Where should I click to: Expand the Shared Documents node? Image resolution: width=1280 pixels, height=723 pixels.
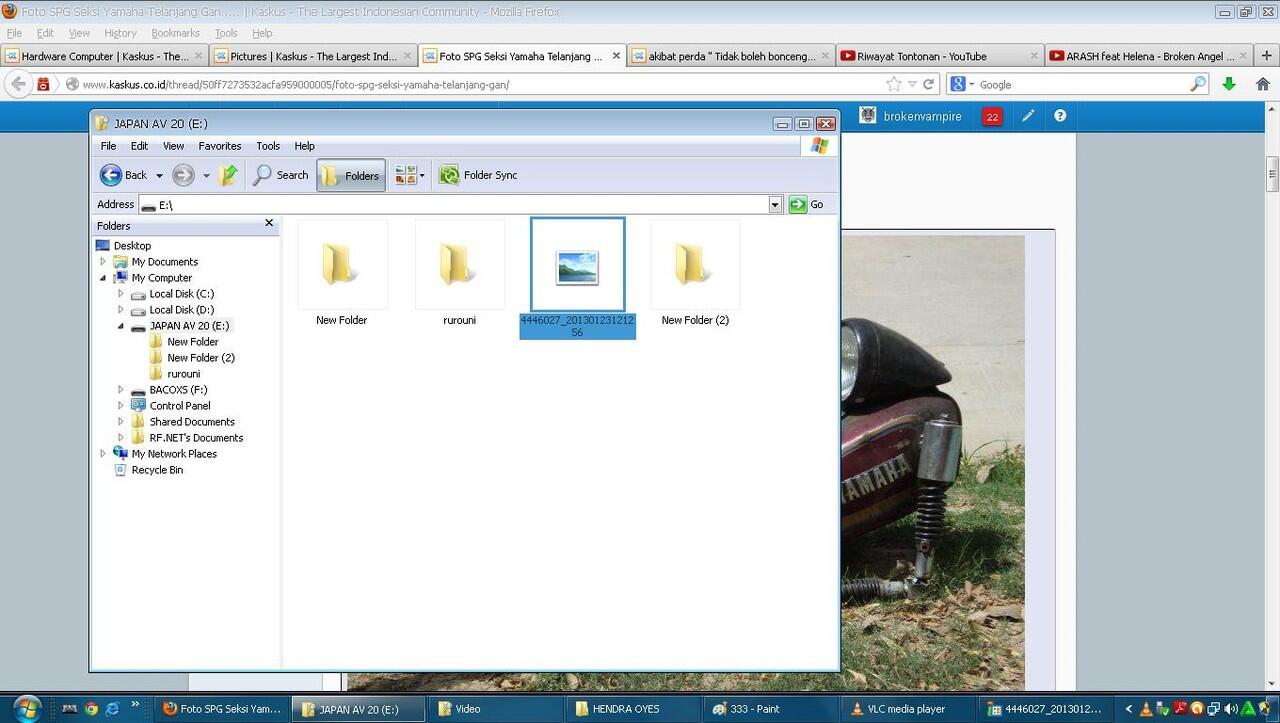(x=120, y=422)
